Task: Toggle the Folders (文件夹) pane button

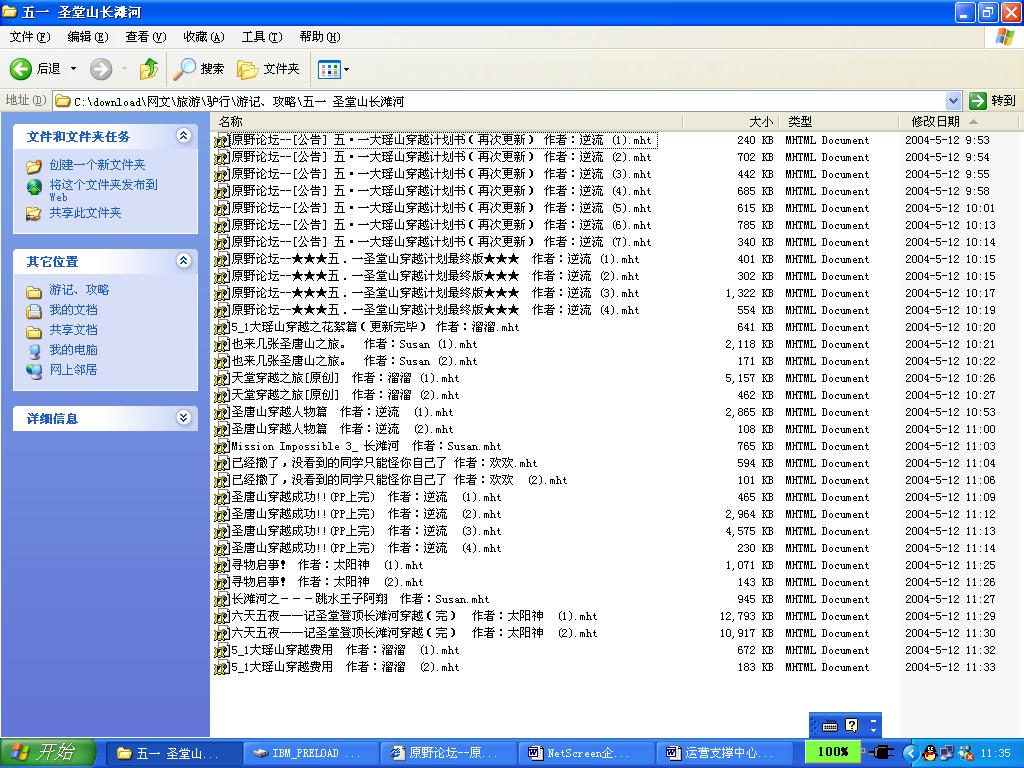Action: (268, 69)
